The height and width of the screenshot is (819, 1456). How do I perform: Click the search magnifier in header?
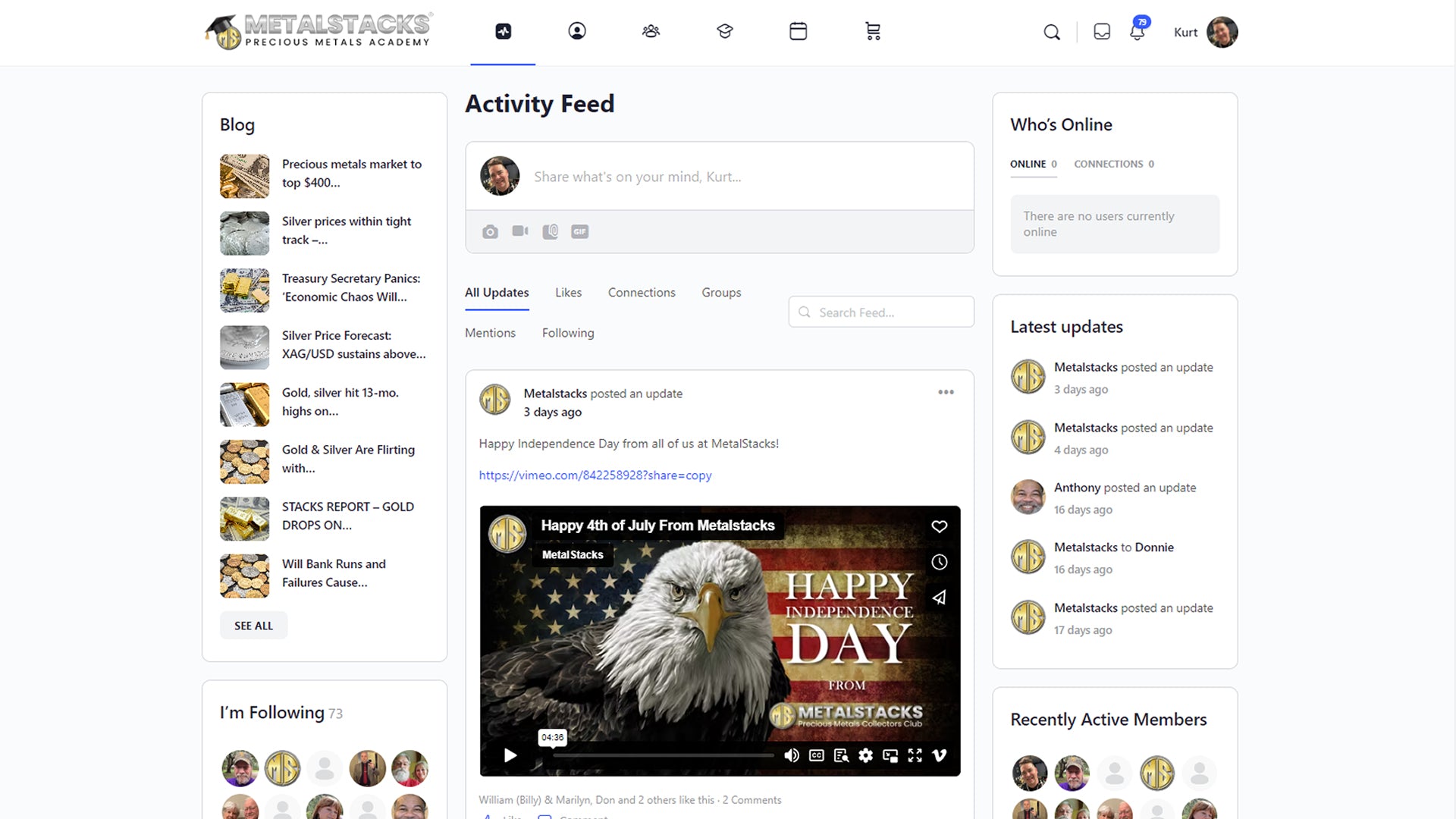1052,32
